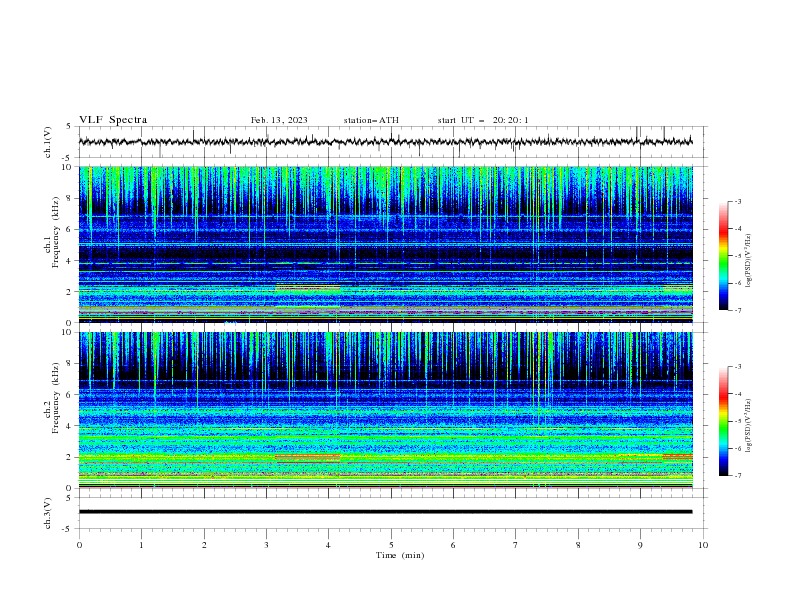792x612 pixels.
Task: Click the 'VLF Spectra' title text
Action: 113,120
